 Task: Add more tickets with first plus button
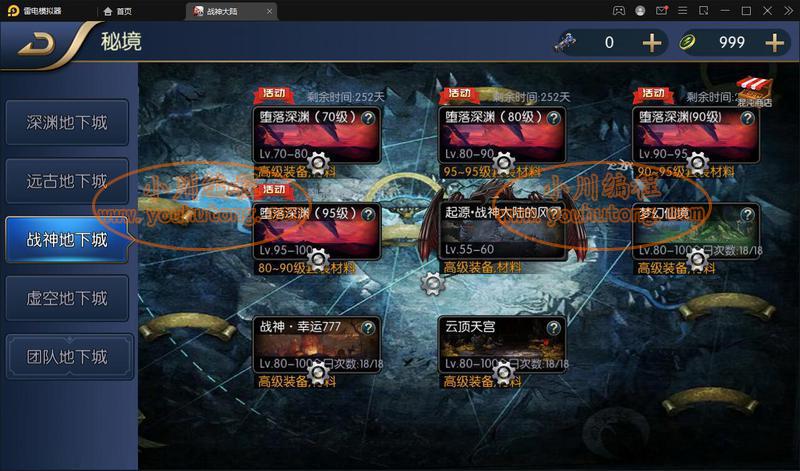[652, 43]
